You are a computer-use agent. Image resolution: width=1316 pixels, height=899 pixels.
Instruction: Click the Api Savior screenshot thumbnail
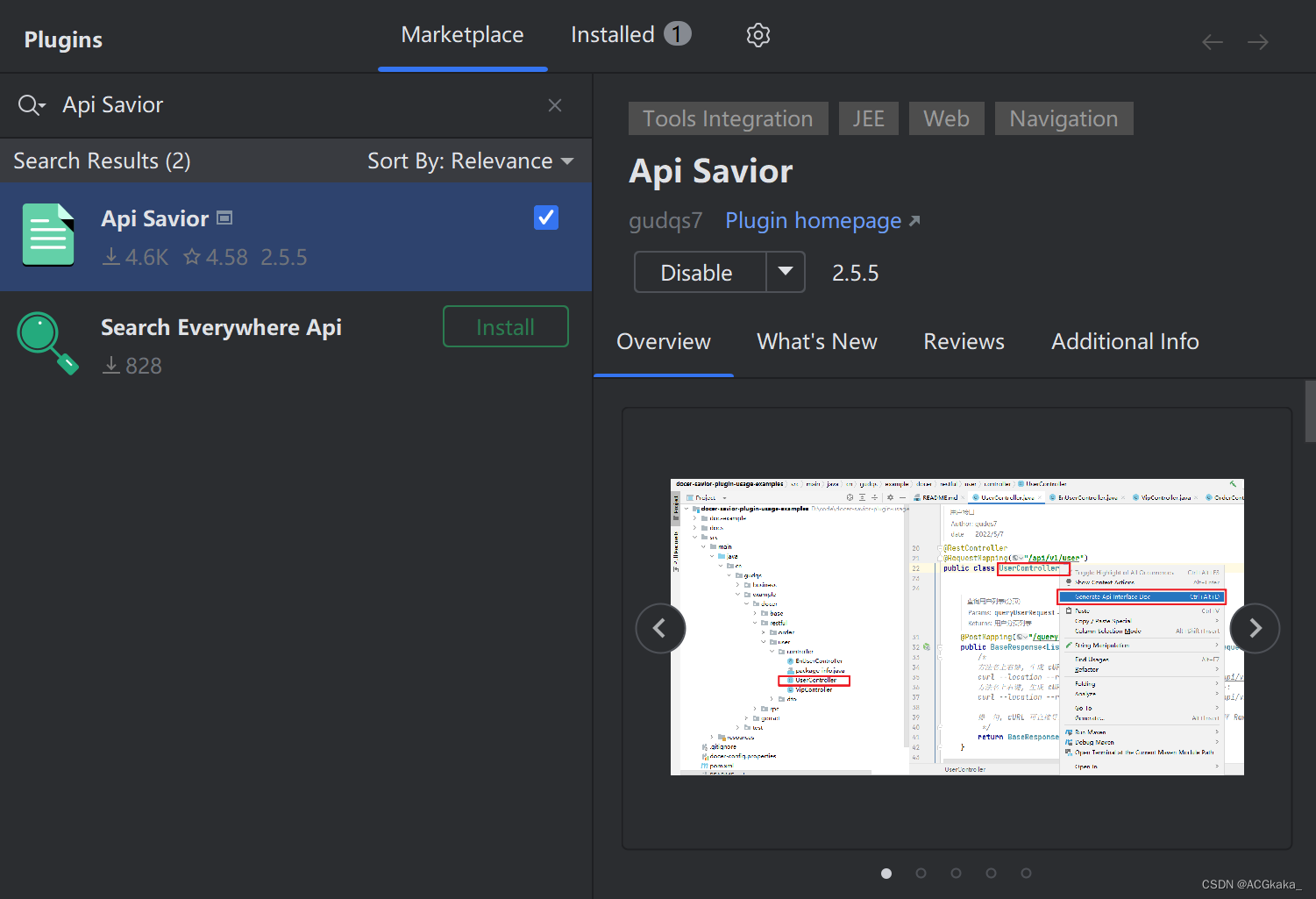[957, 627]
